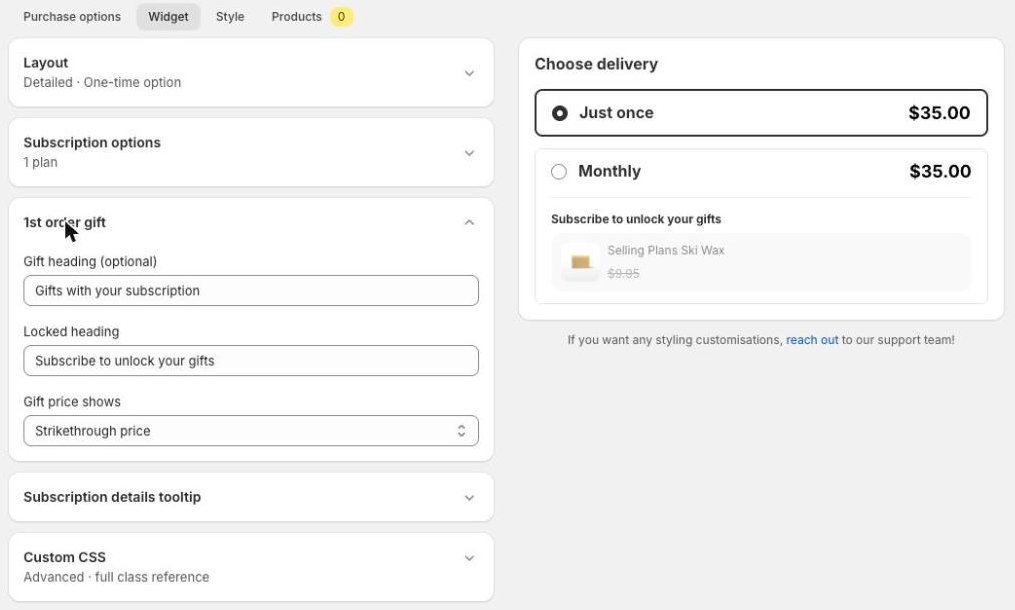Open the Purchase options tab
Image resolution: width=1015 pixels, height=610 pixels.
[x=72, y=17]
